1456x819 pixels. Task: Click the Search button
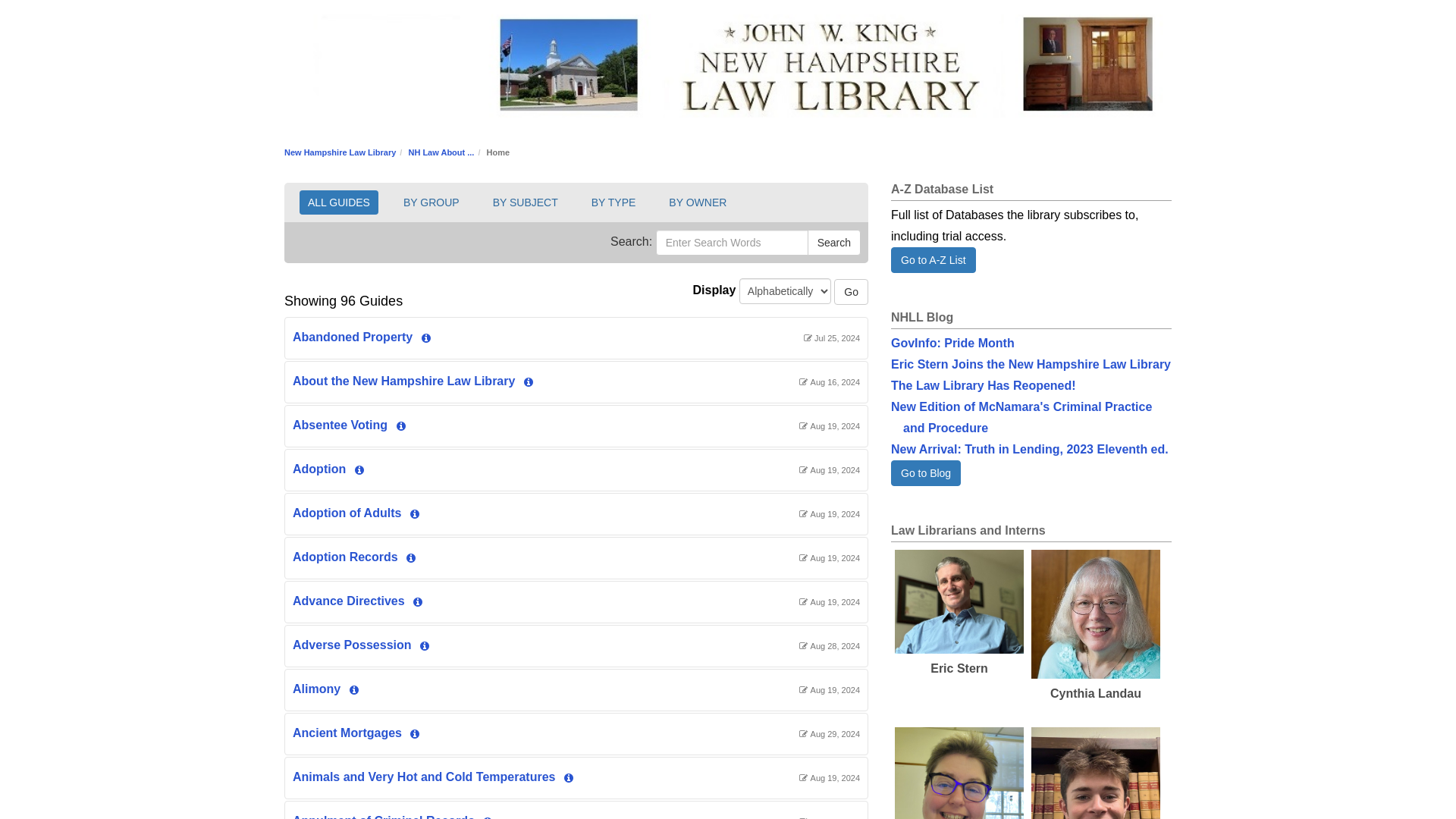pyautogui.click(x=834, y=243)
